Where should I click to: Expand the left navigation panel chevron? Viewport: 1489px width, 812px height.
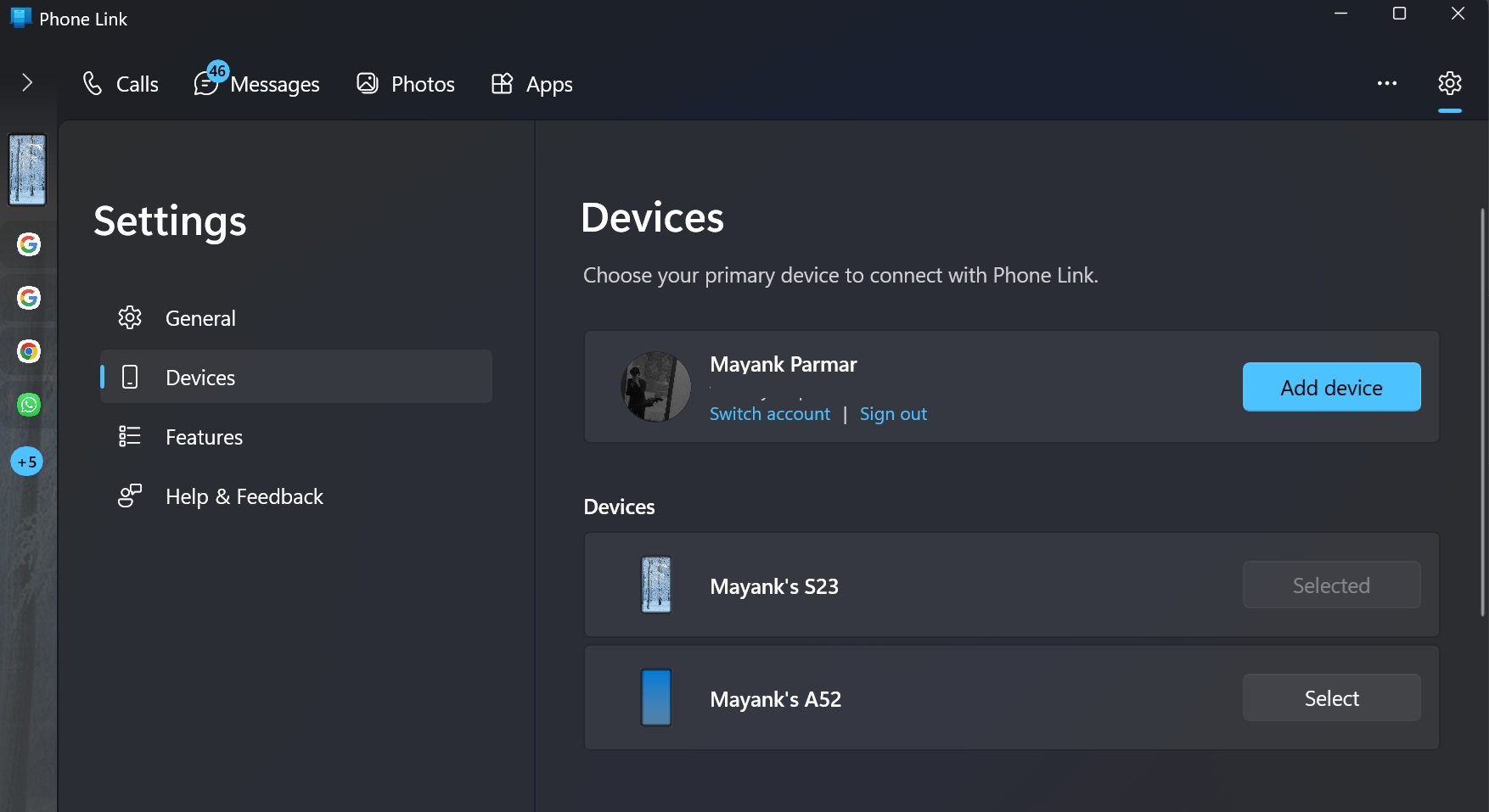[27, 82]
